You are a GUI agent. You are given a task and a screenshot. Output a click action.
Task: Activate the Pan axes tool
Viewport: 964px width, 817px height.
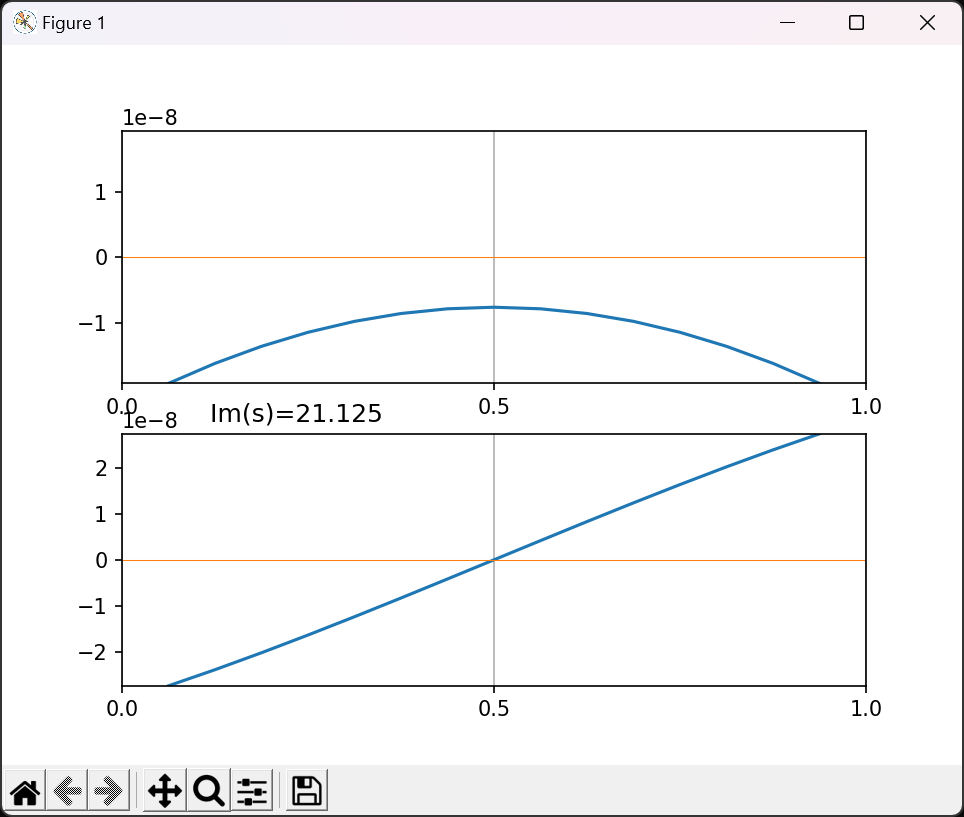pyautogui.click(x=165, y=791)
